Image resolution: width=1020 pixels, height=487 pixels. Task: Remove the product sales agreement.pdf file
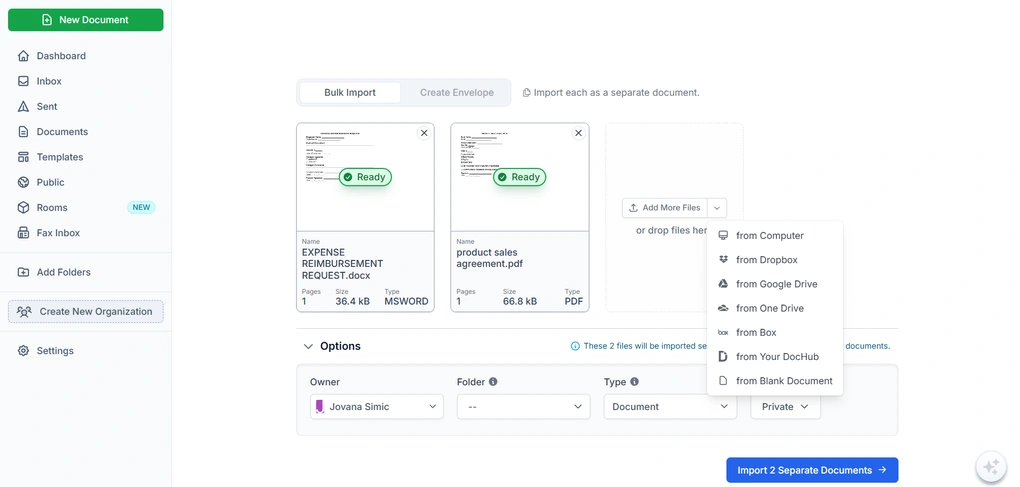pos(578,133)
